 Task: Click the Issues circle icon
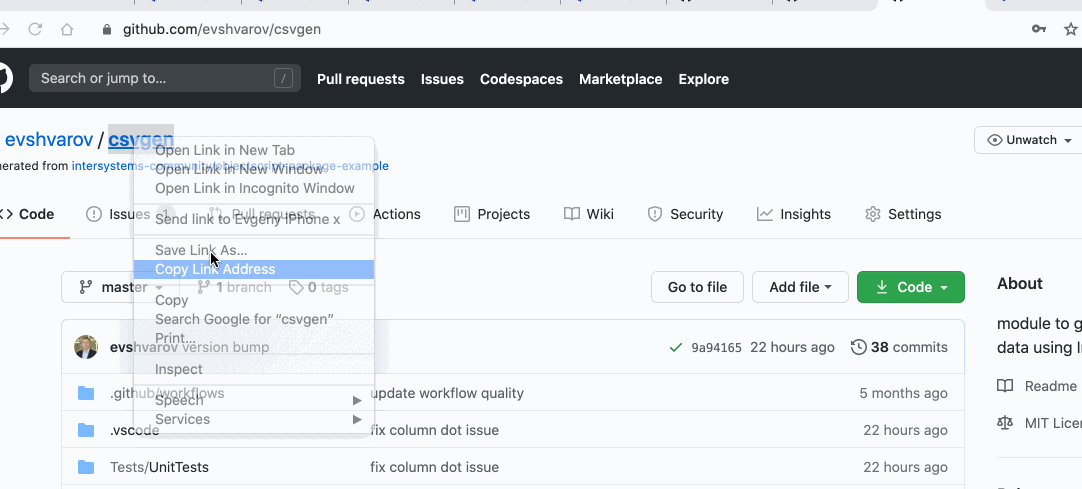[93, 214]
